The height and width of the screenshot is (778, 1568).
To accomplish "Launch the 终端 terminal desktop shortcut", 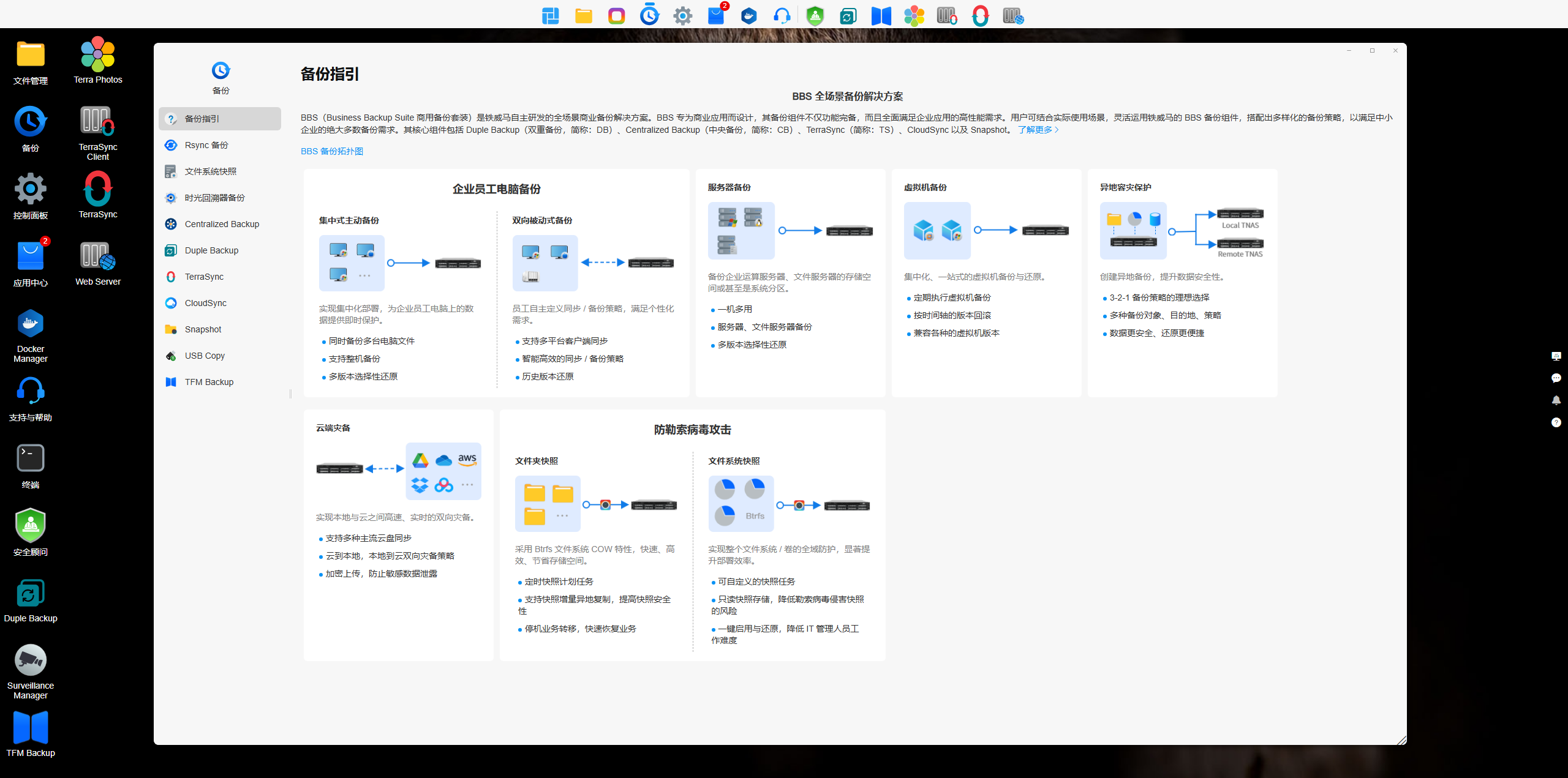I will (31, 465).
